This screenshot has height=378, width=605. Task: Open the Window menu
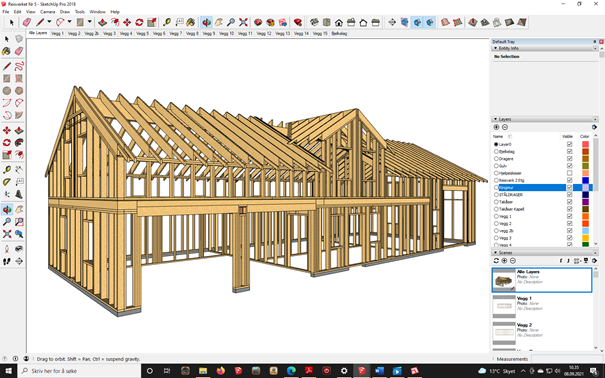tap(97, 12)
